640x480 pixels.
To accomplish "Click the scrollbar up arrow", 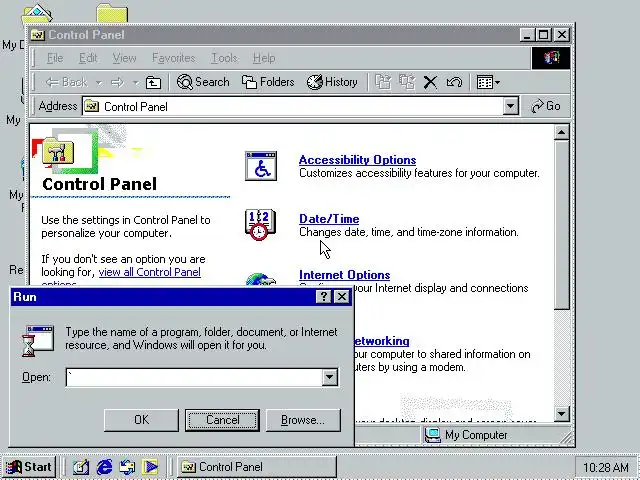I will (x=562, y=132).
